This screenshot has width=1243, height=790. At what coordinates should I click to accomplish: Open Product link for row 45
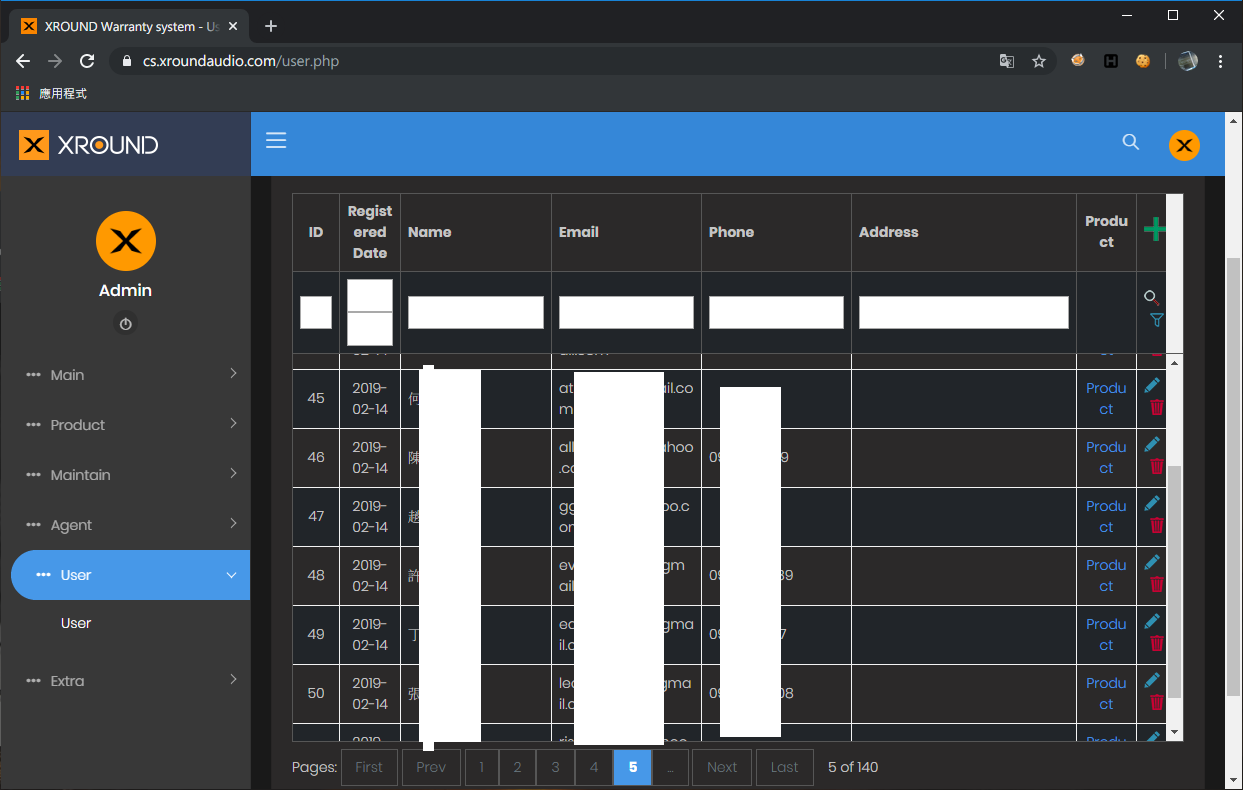(x=1106, y=398)
